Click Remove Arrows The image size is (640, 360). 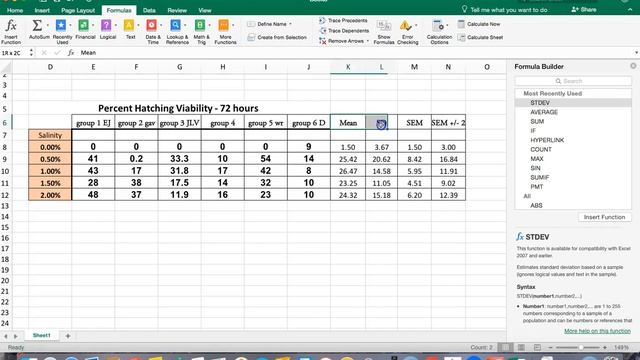[x=341, y=41]
